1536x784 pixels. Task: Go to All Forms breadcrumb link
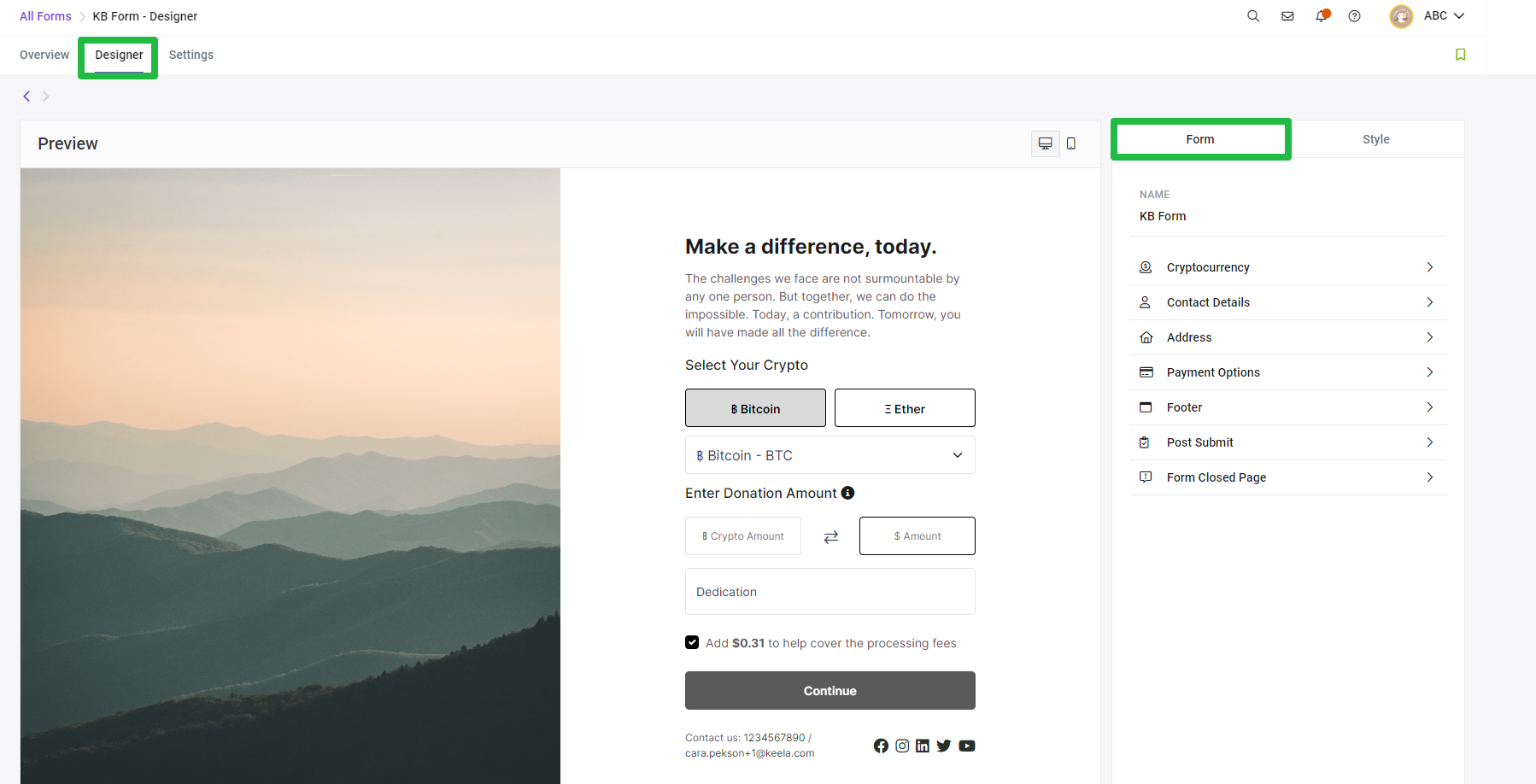click(x=45, y=16)
